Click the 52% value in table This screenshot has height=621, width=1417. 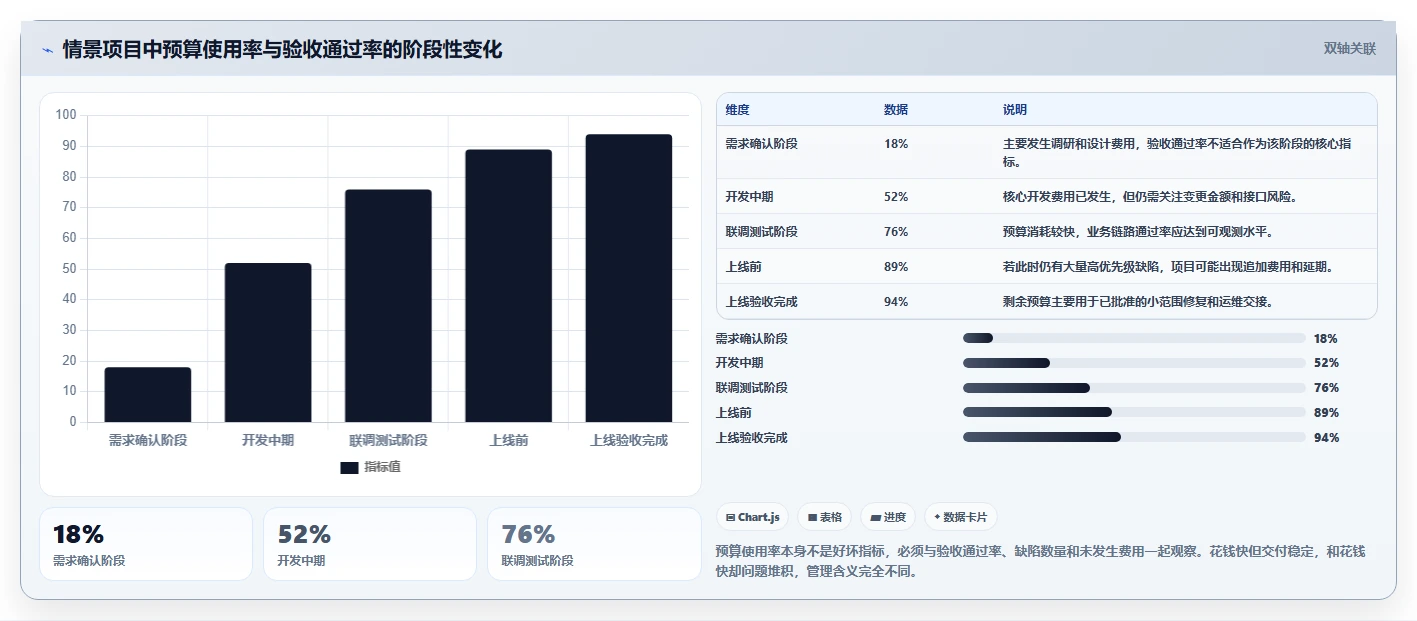[x=896, y=197]
